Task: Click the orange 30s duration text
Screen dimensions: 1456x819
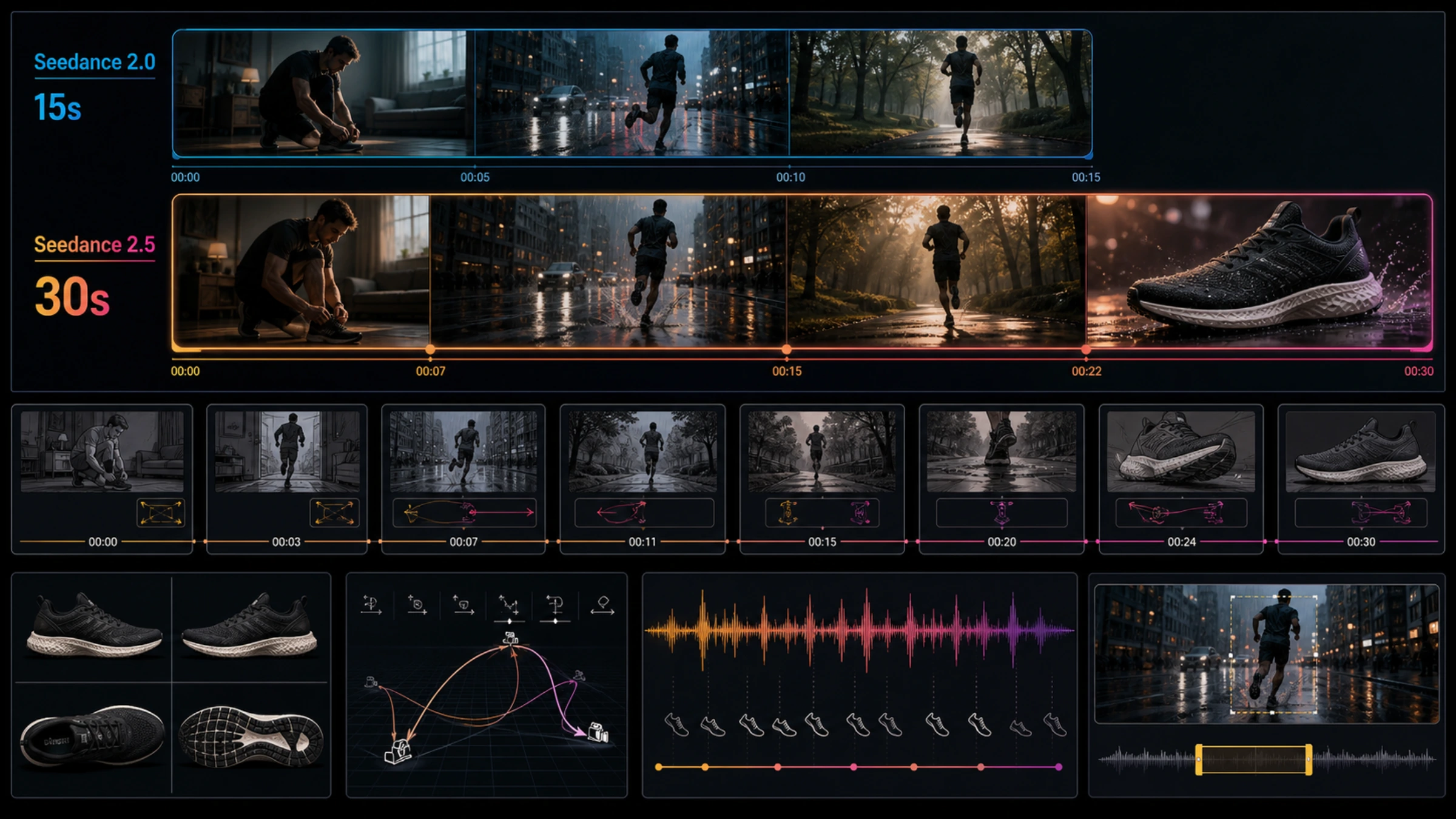Action: click(x=72, y=297)
